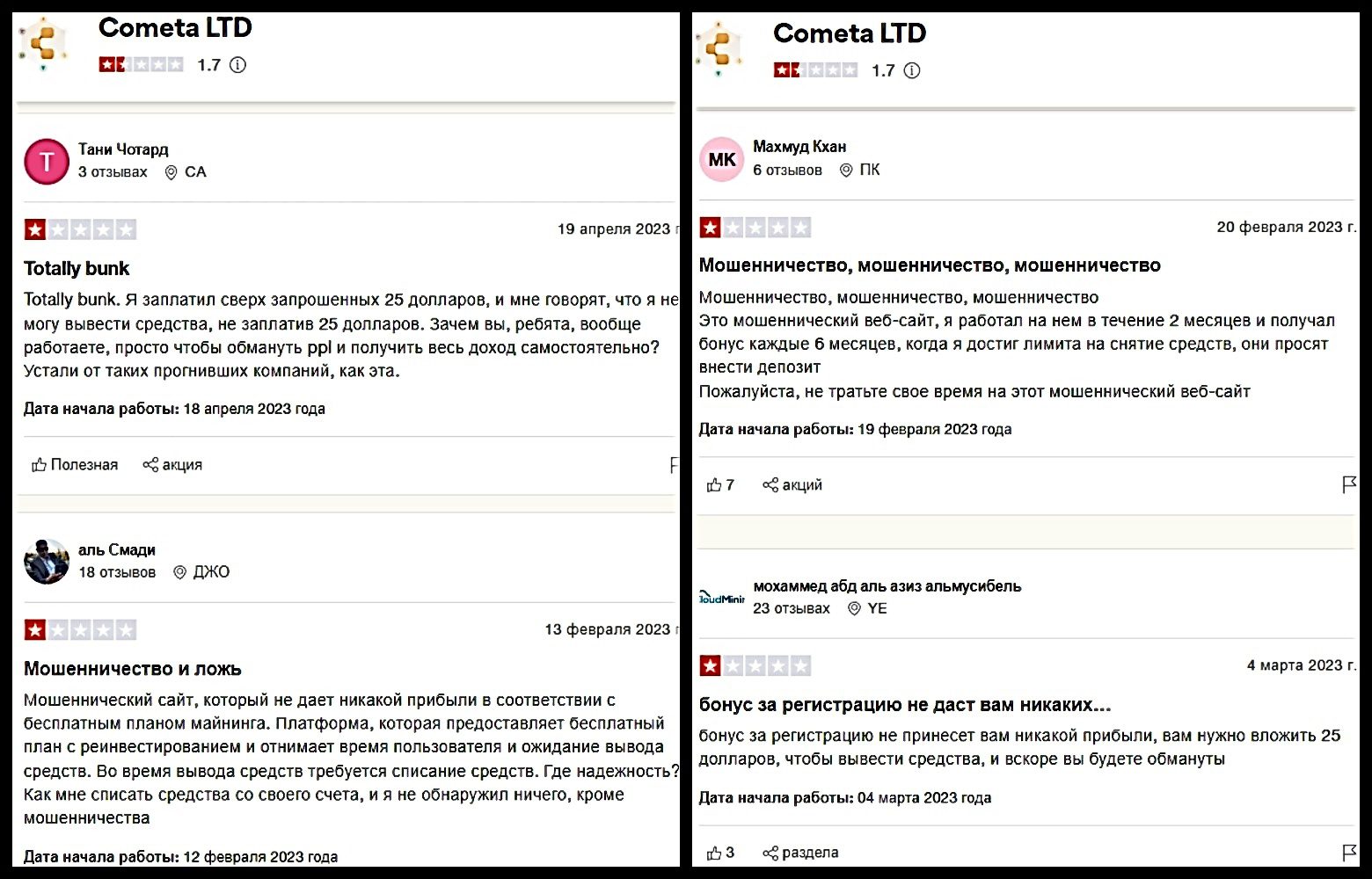
Task: Click the info icon beside left 1.7 rating
Action: click(237, 65)
